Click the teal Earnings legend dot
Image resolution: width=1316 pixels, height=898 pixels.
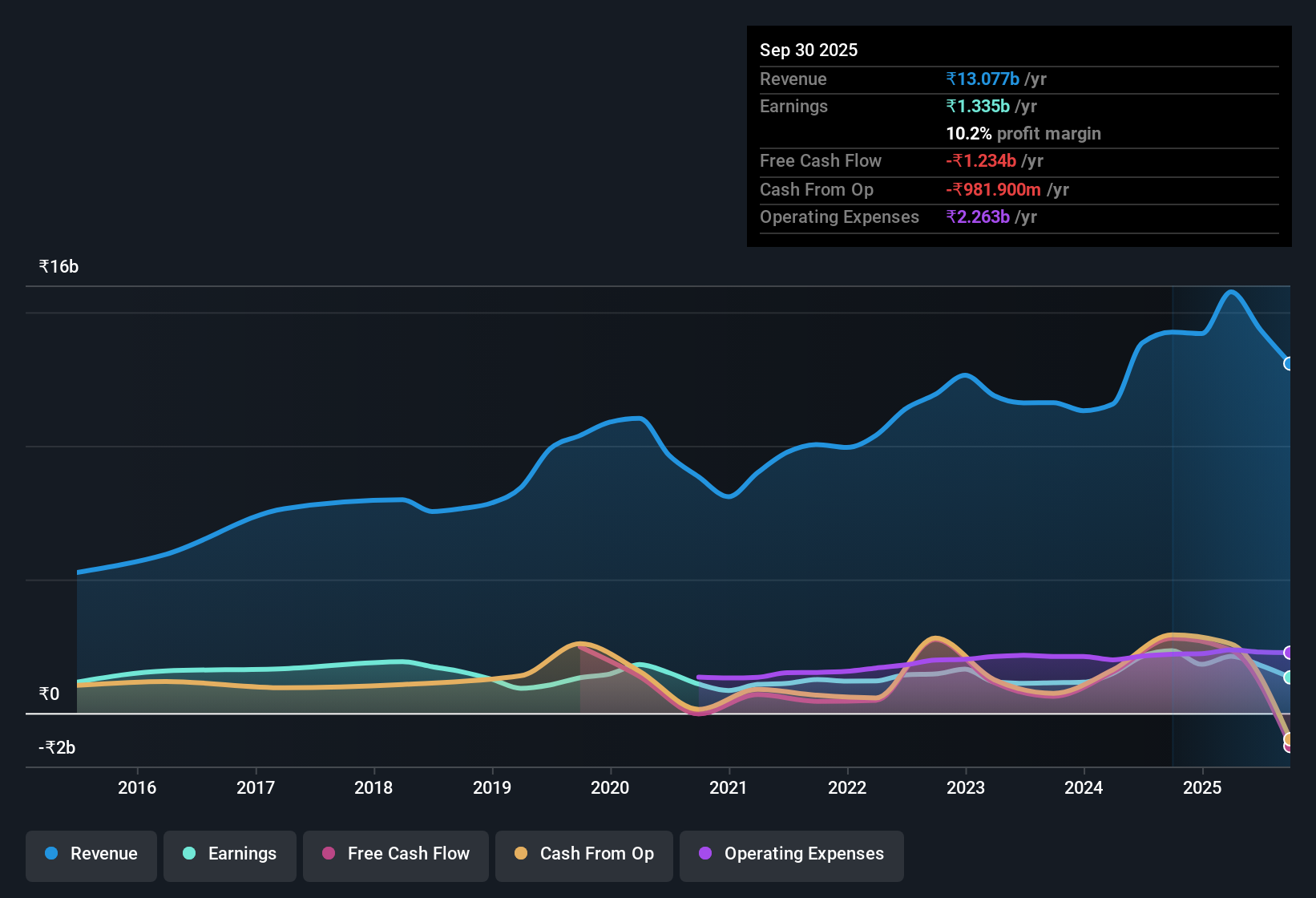(x=189, y=853)
